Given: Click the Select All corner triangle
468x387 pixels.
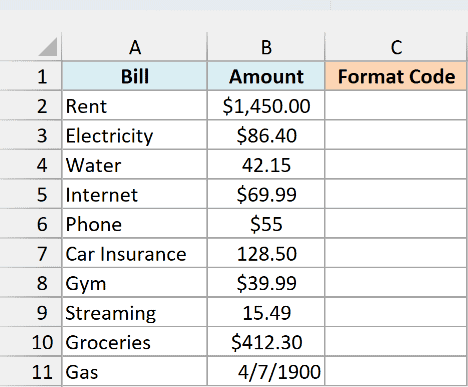Looking at the screenshot, I should 48,47.
